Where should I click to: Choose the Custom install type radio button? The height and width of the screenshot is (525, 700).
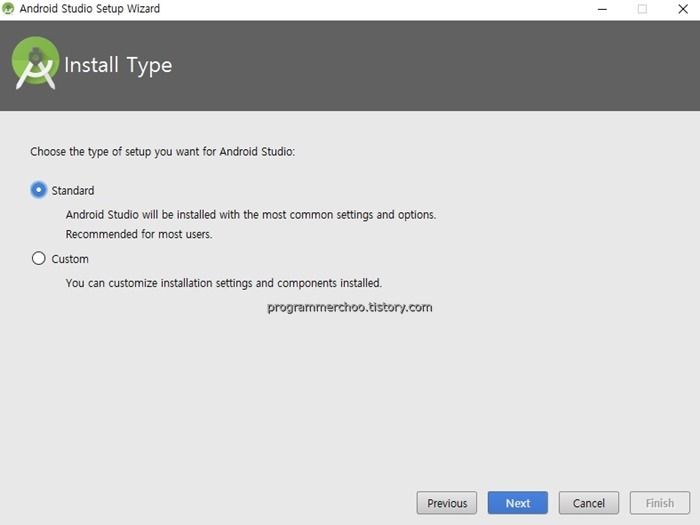[39, 258]
